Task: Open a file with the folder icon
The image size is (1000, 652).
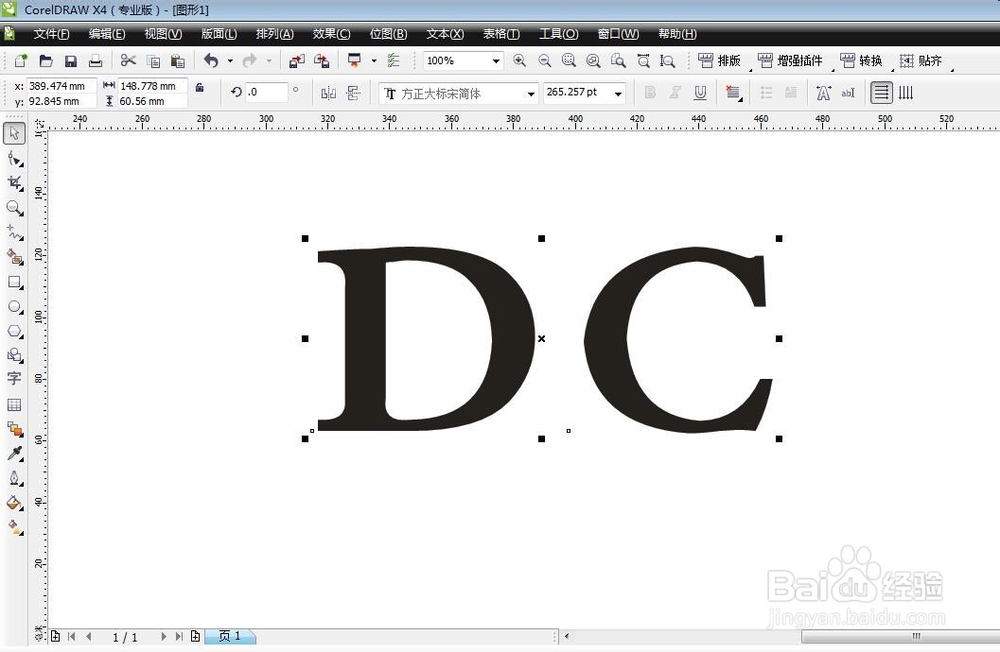Action: point(46,61)
